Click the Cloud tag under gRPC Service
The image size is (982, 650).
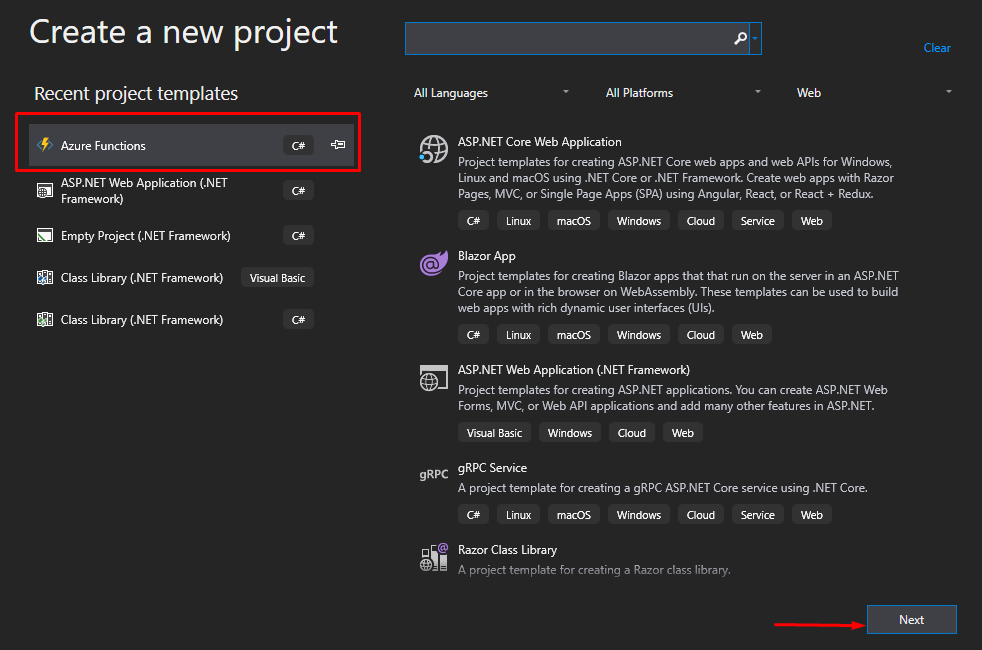point(700,514)
